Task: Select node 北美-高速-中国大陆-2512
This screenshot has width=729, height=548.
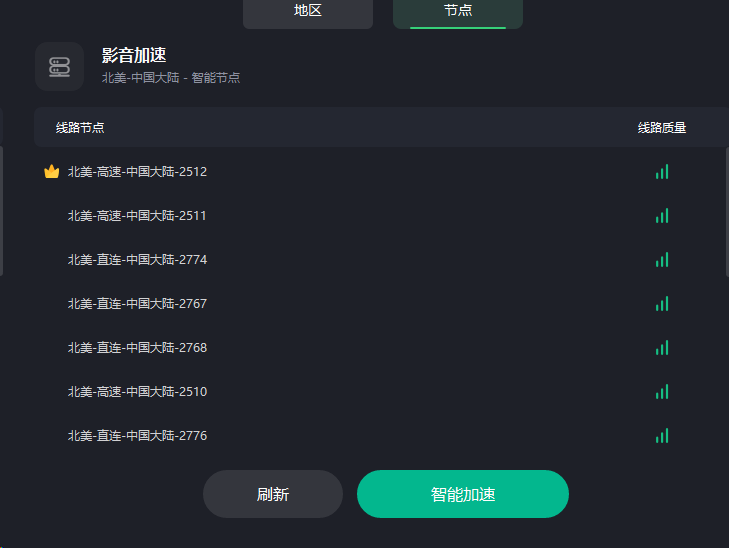Action: coord(379,172)
